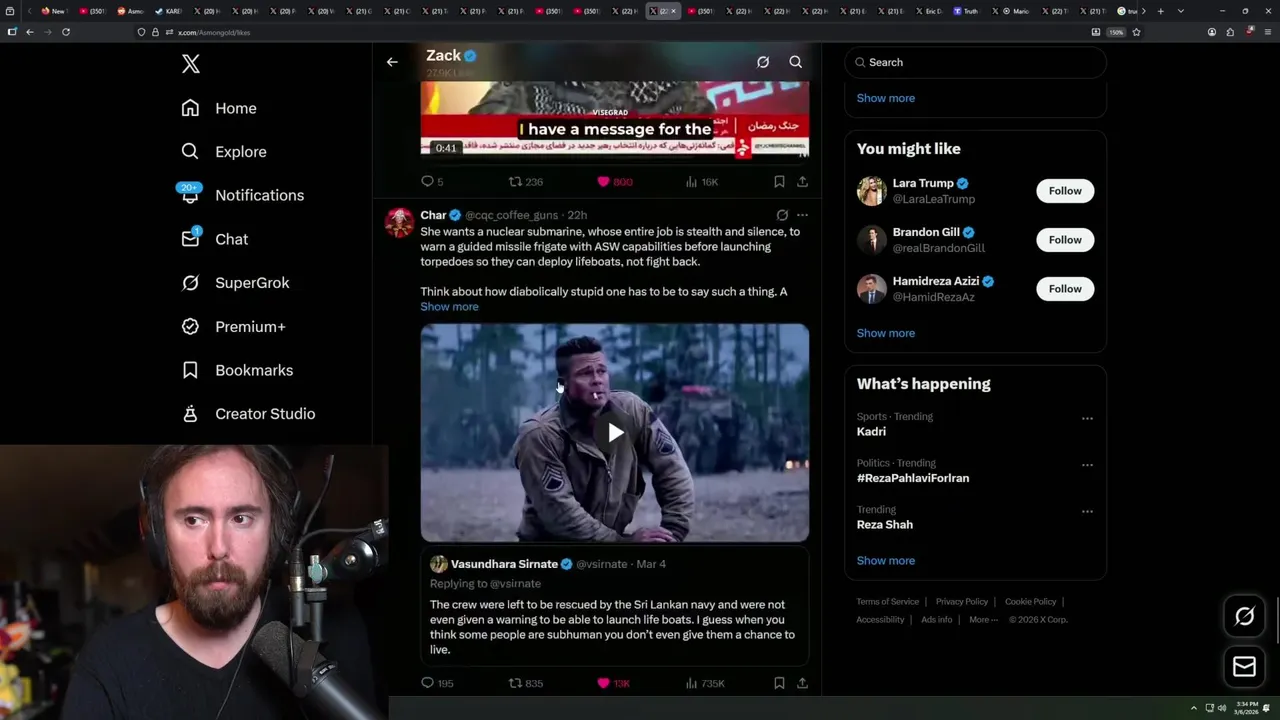1280x720 pixels.
Task: Expand Char's post with Show more
Action: [x=449, y=306]
